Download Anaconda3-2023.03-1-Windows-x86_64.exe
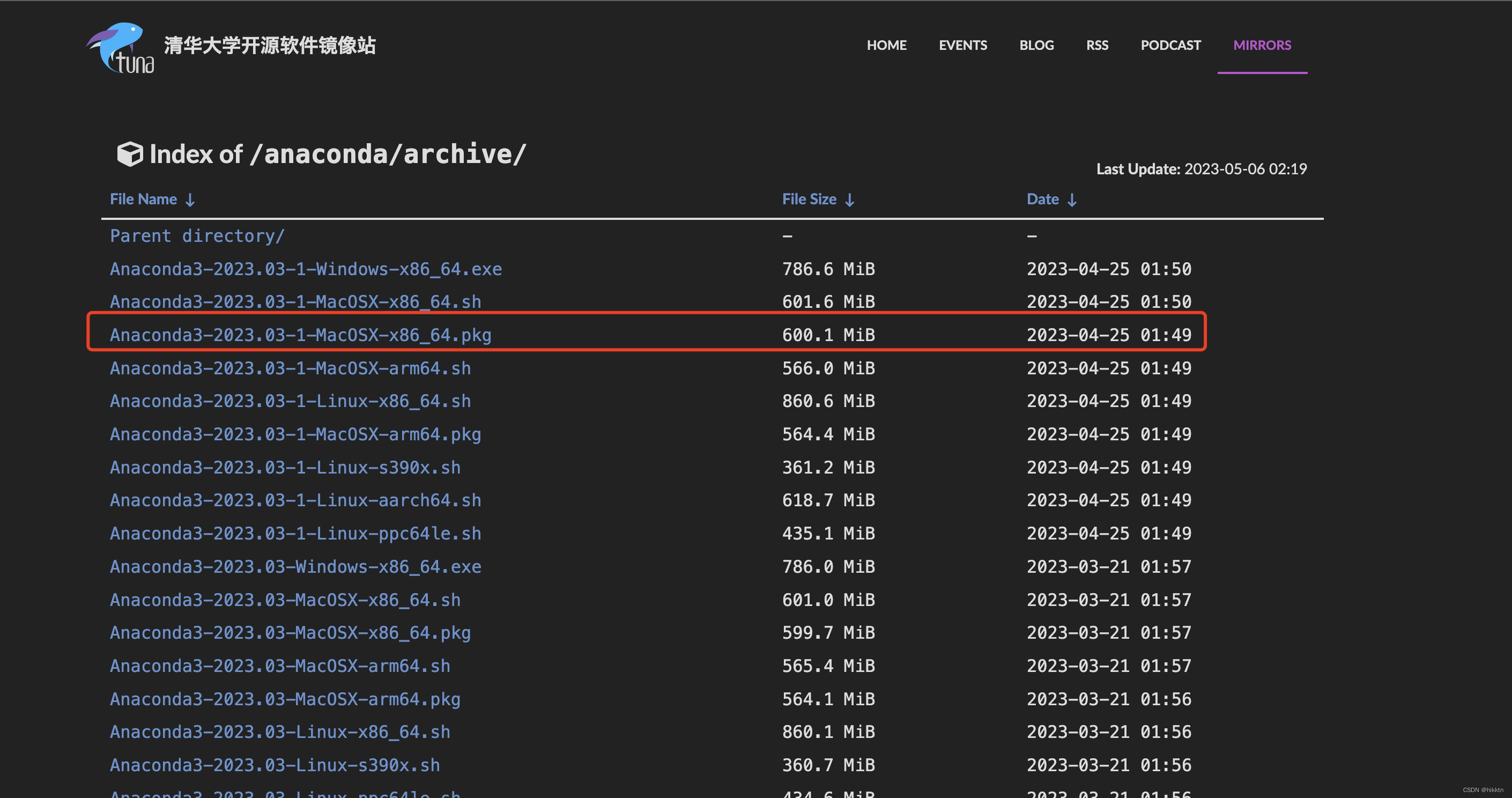 [306, 269]
